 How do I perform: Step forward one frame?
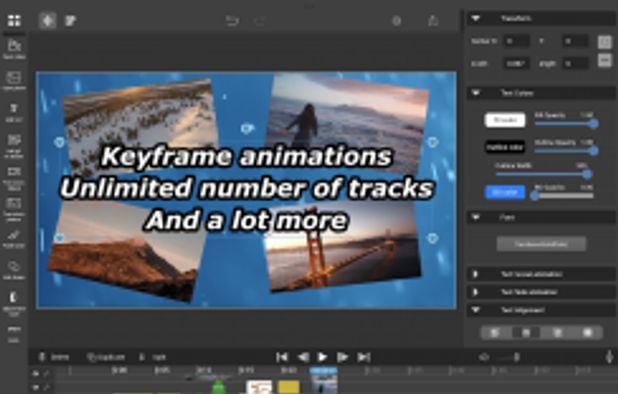tap(343, 357)
